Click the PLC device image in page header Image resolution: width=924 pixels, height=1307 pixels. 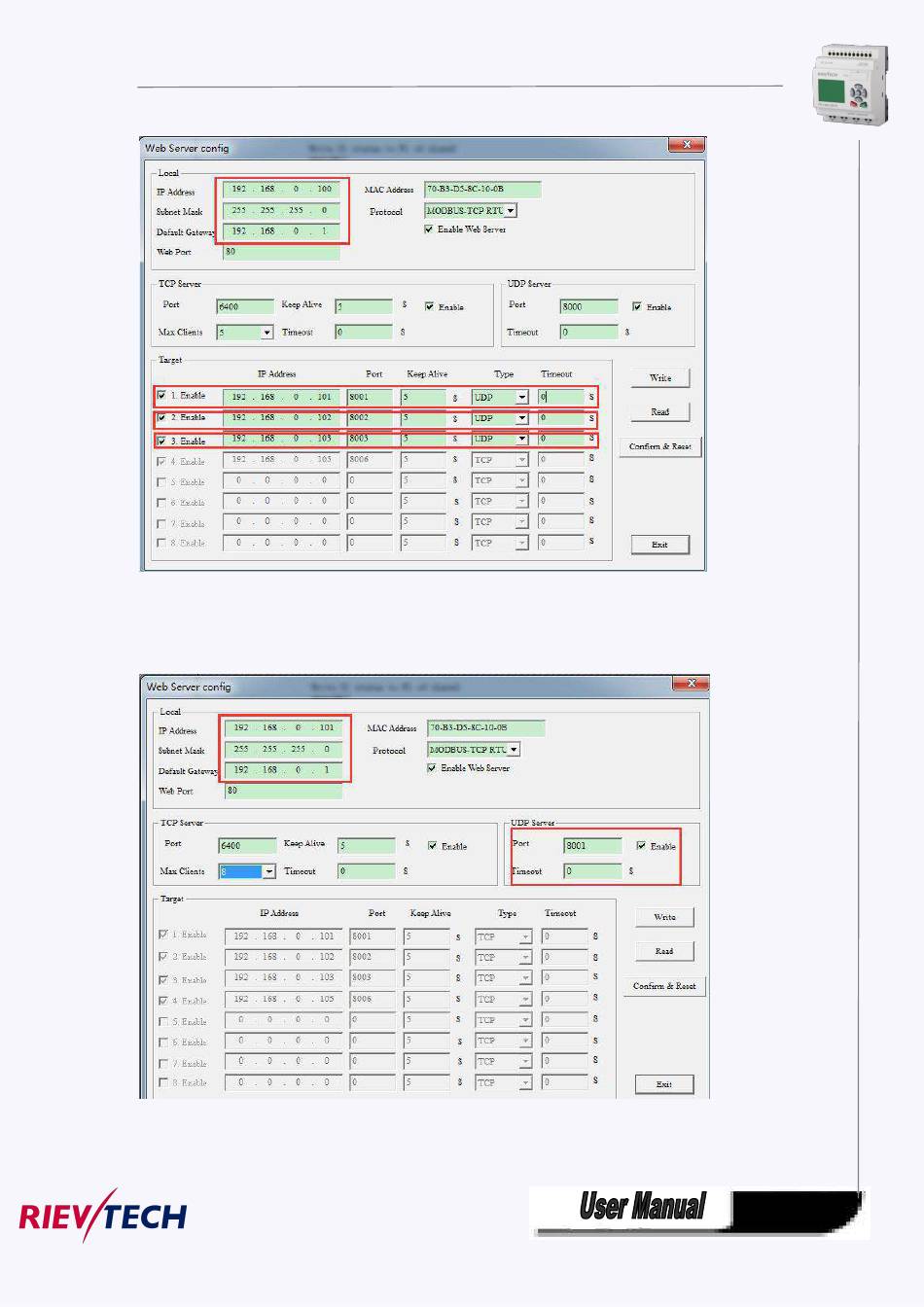850,85
